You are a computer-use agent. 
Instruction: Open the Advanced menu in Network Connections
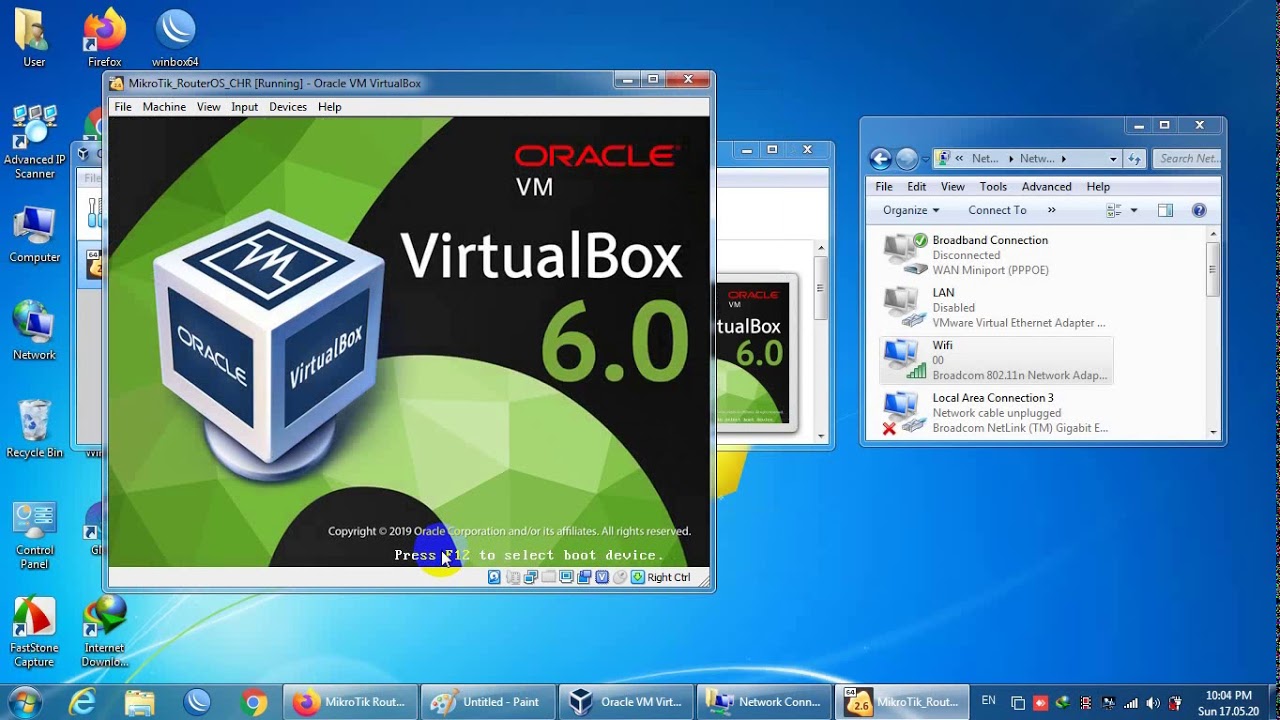(x=1046, y=187)
